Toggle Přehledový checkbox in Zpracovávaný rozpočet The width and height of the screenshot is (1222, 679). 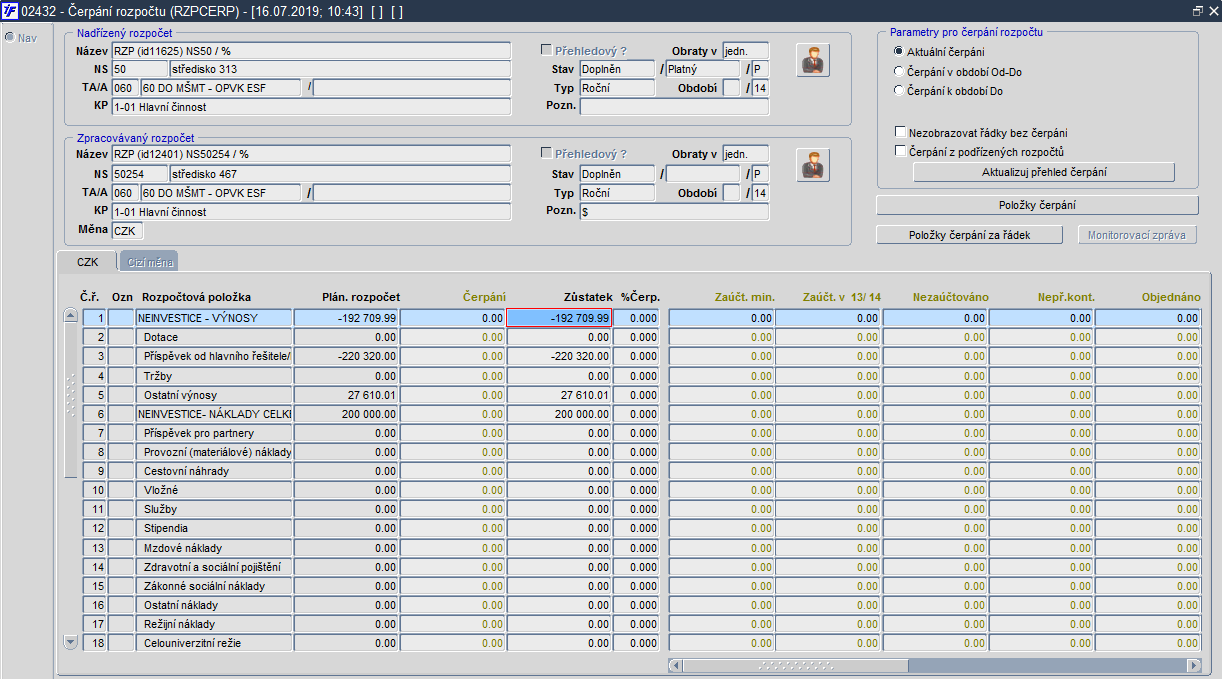tap(546, 154)
